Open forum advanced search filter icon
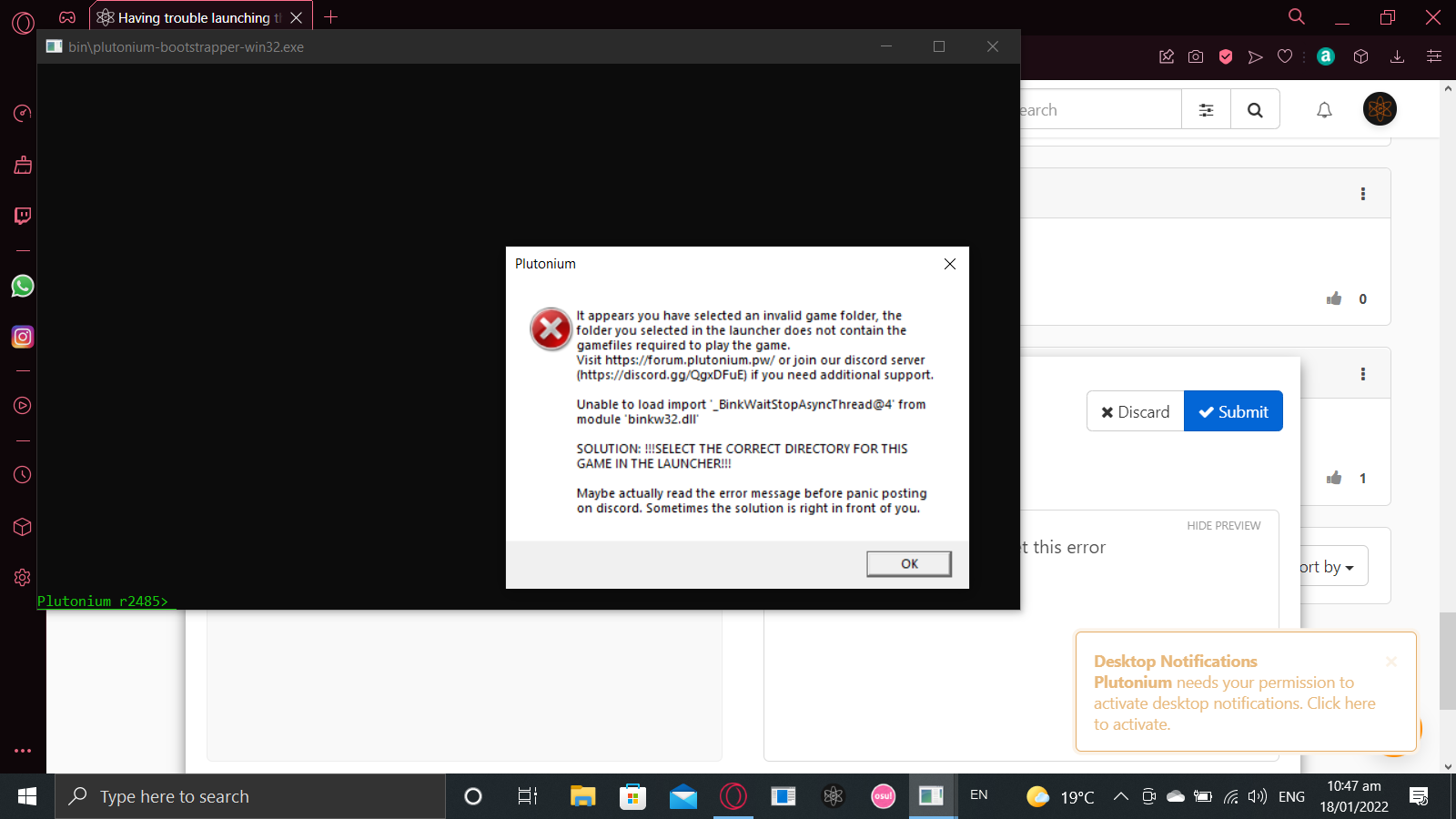The height and width of the screenshot is (819, 1456). coord(1206,110)
